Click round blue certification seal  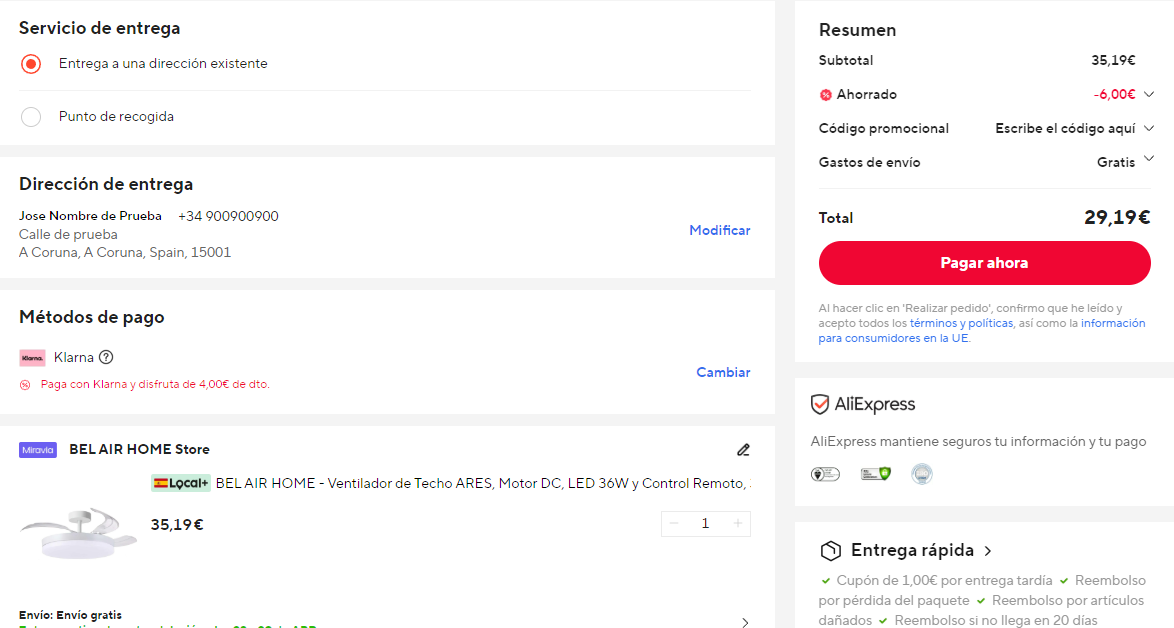pyautogui.click(x=922, y=474)
